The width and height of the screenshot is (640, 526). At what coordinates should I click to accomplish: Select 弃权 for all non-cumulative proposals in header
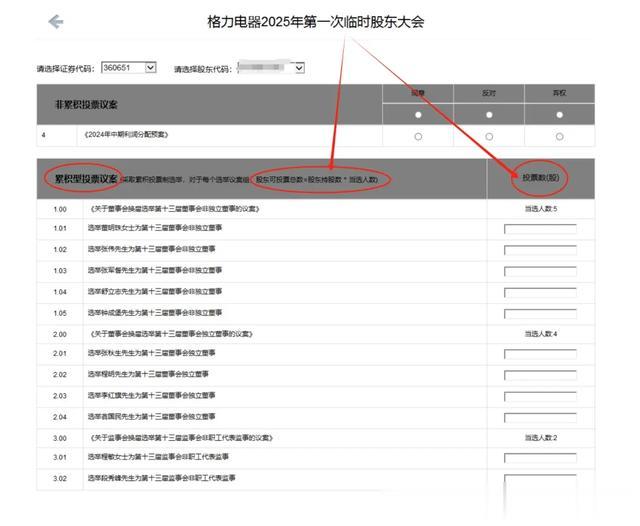point(560,115)
